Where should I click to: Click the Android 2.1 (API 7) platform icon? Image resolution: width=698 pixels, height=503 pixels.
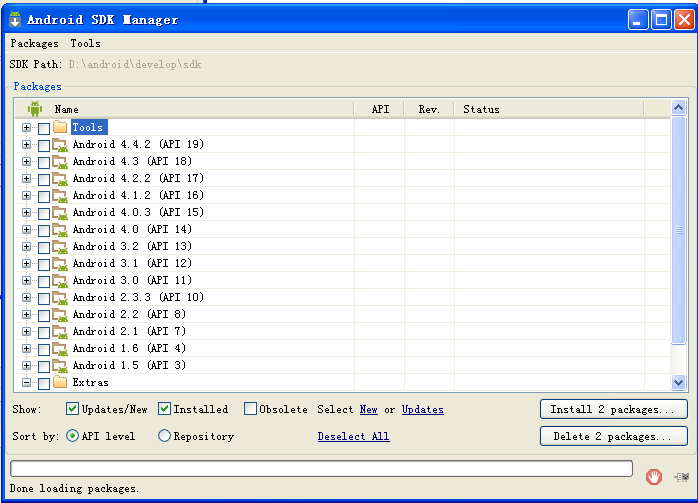[x=60, y=332]
